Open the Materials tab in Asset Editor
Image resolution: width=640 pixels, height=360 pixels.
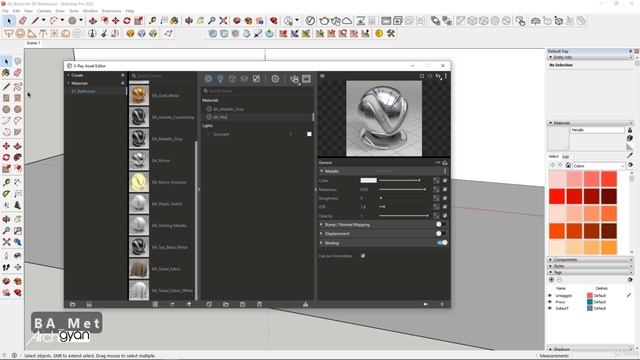(x=208, y=79)
